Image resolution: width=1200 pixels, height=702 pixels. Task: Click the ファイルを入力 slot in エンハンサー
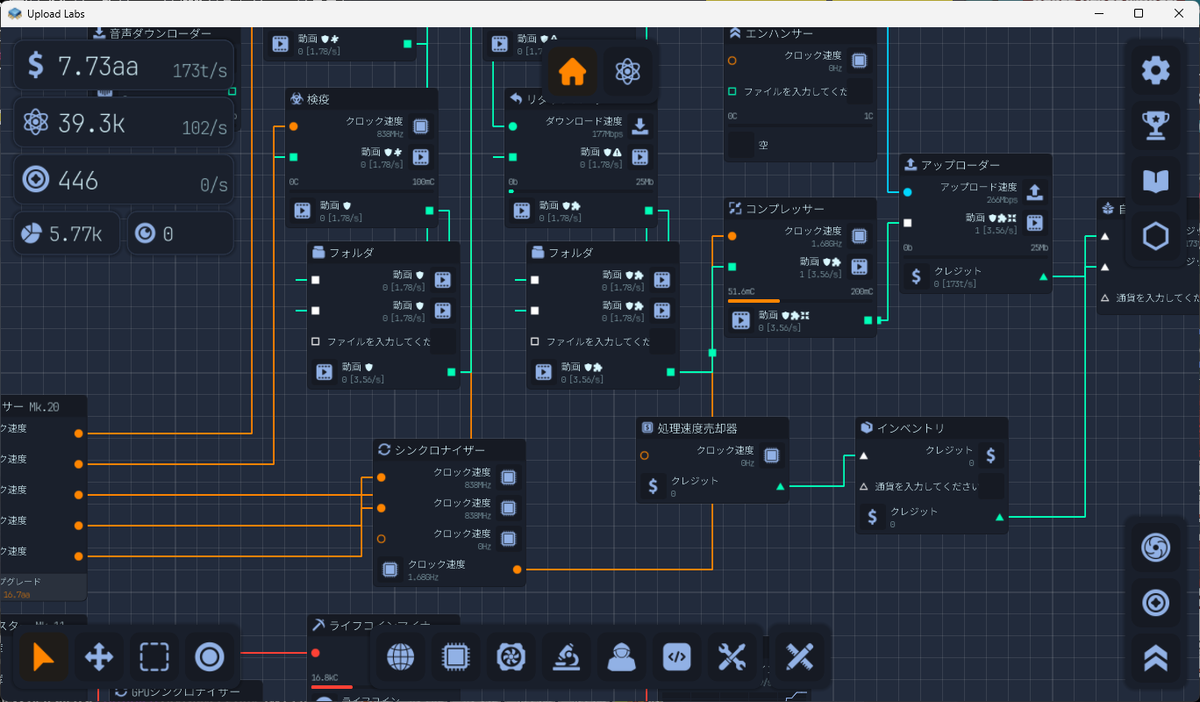[x=802, y=92]
